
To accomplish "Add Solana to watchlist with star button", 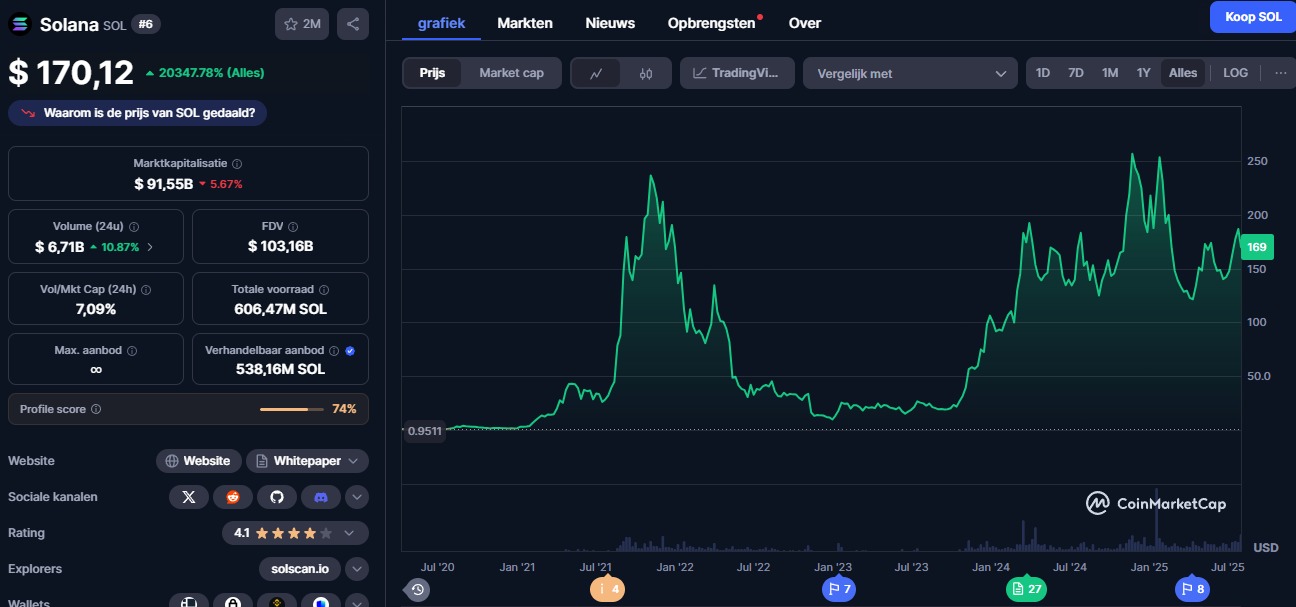I will click(302, 24).
